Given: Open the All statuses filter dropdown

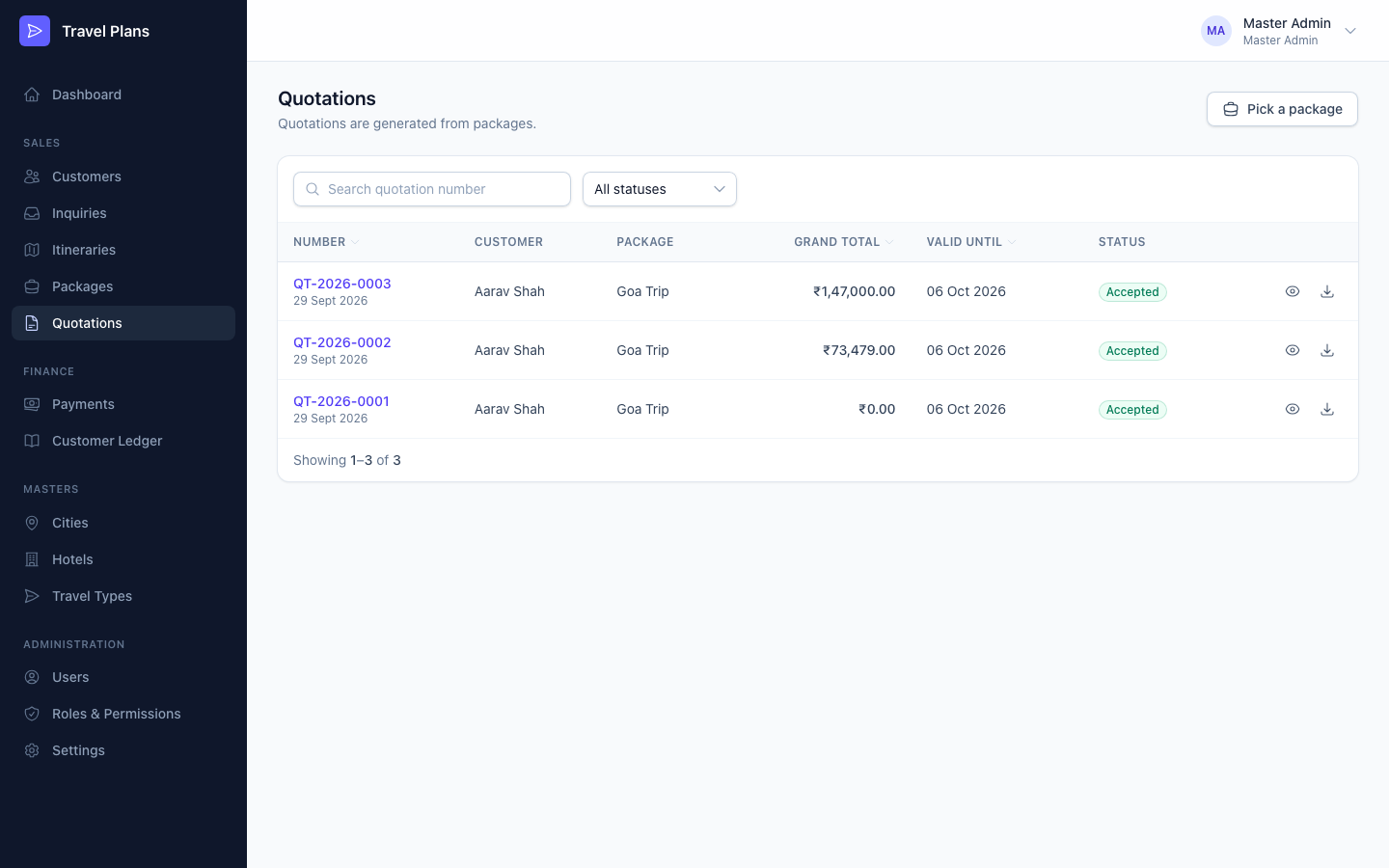Looking at the screenshot, I should point(660,189).
